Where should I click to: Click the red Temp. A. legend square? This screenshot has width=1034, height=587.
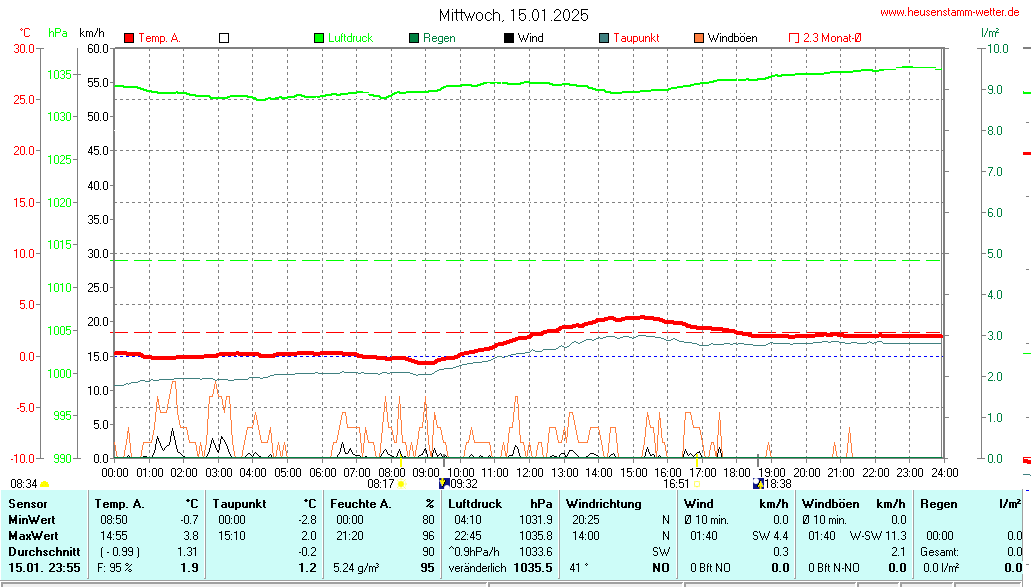coord(129,38)
